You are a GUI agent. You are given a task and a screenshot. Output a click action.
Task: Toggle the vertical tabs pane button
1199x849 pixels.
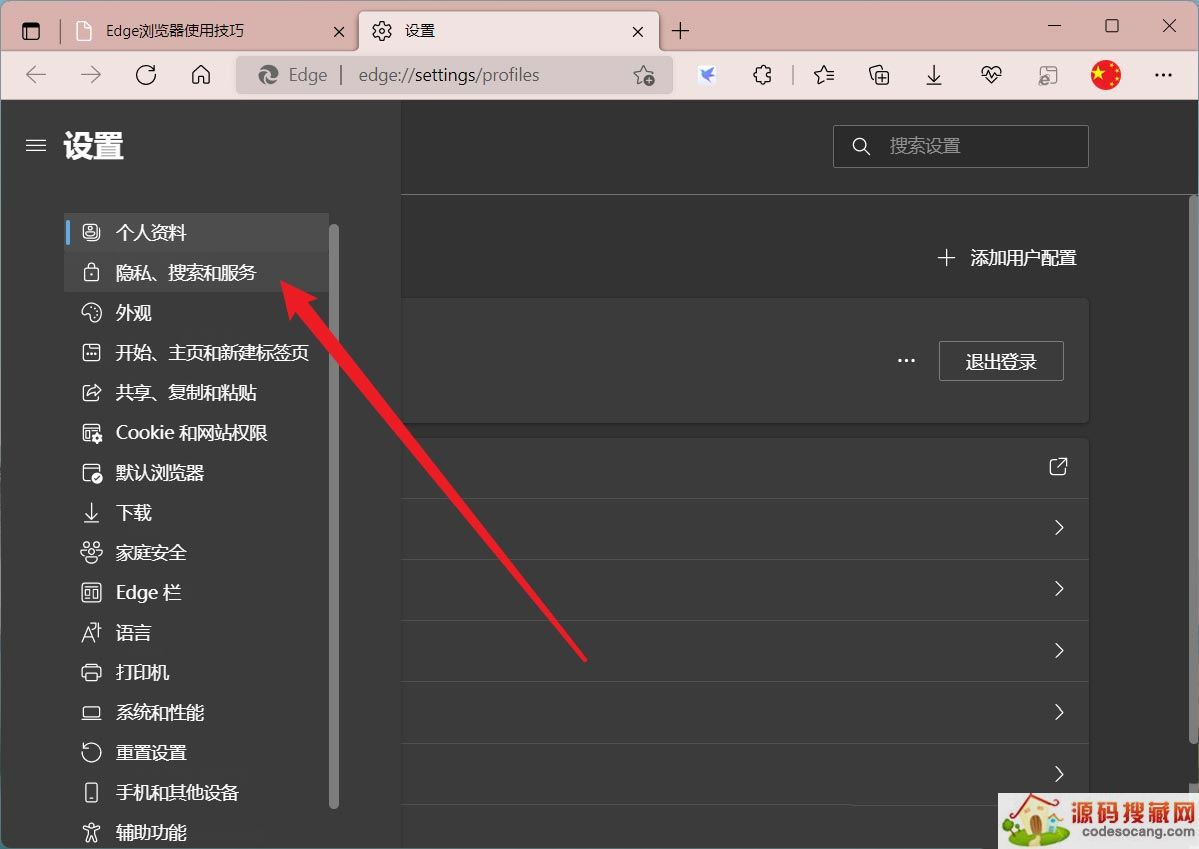[x=31, y=31]
